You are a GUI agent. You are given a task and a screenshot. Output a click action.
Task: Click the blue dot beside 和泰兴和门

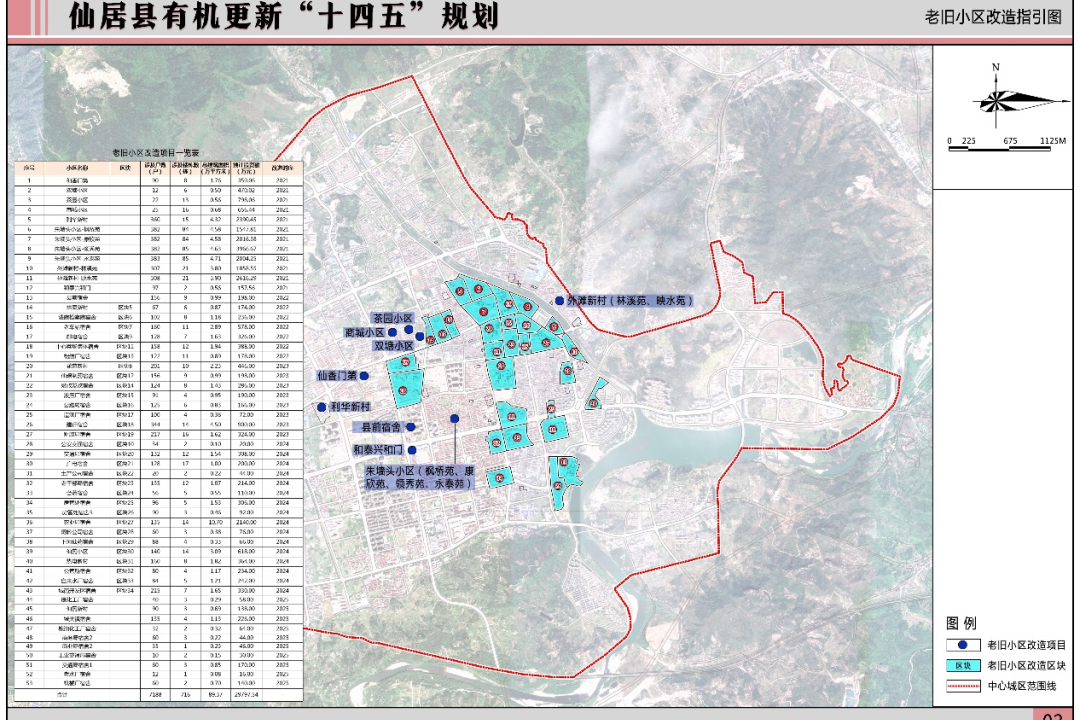coord(411,450)
